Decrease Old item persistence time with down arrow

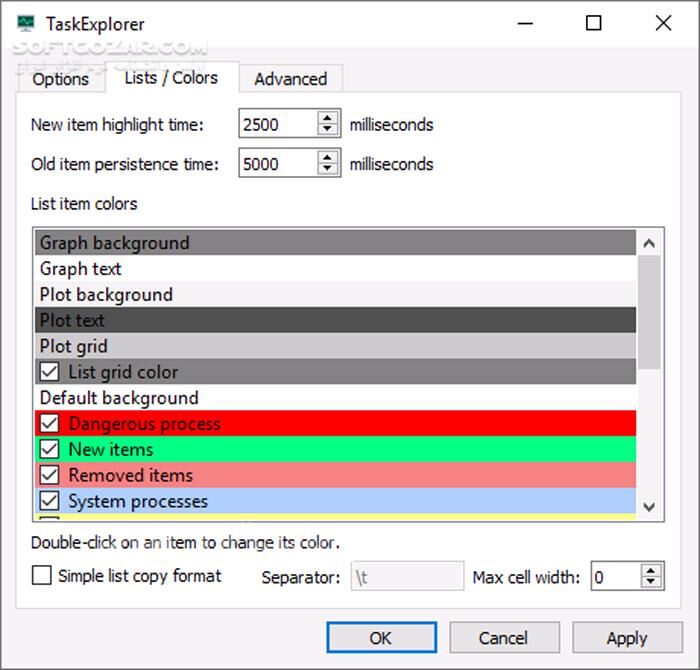coord(328,170)
